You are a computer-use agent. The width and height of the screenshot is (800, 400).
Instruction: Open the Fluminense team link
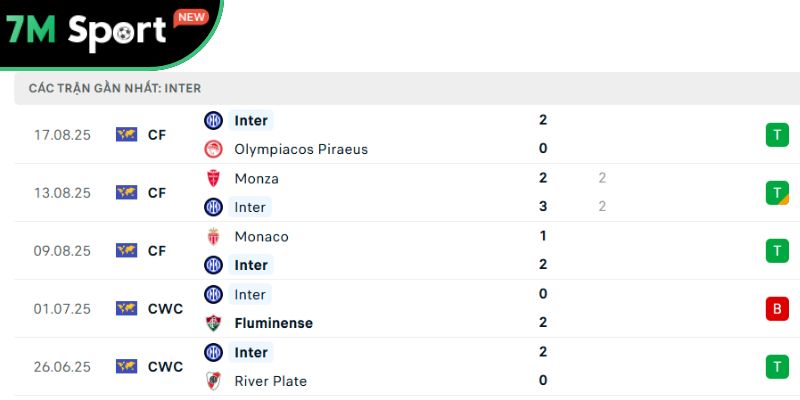point(273,323)
